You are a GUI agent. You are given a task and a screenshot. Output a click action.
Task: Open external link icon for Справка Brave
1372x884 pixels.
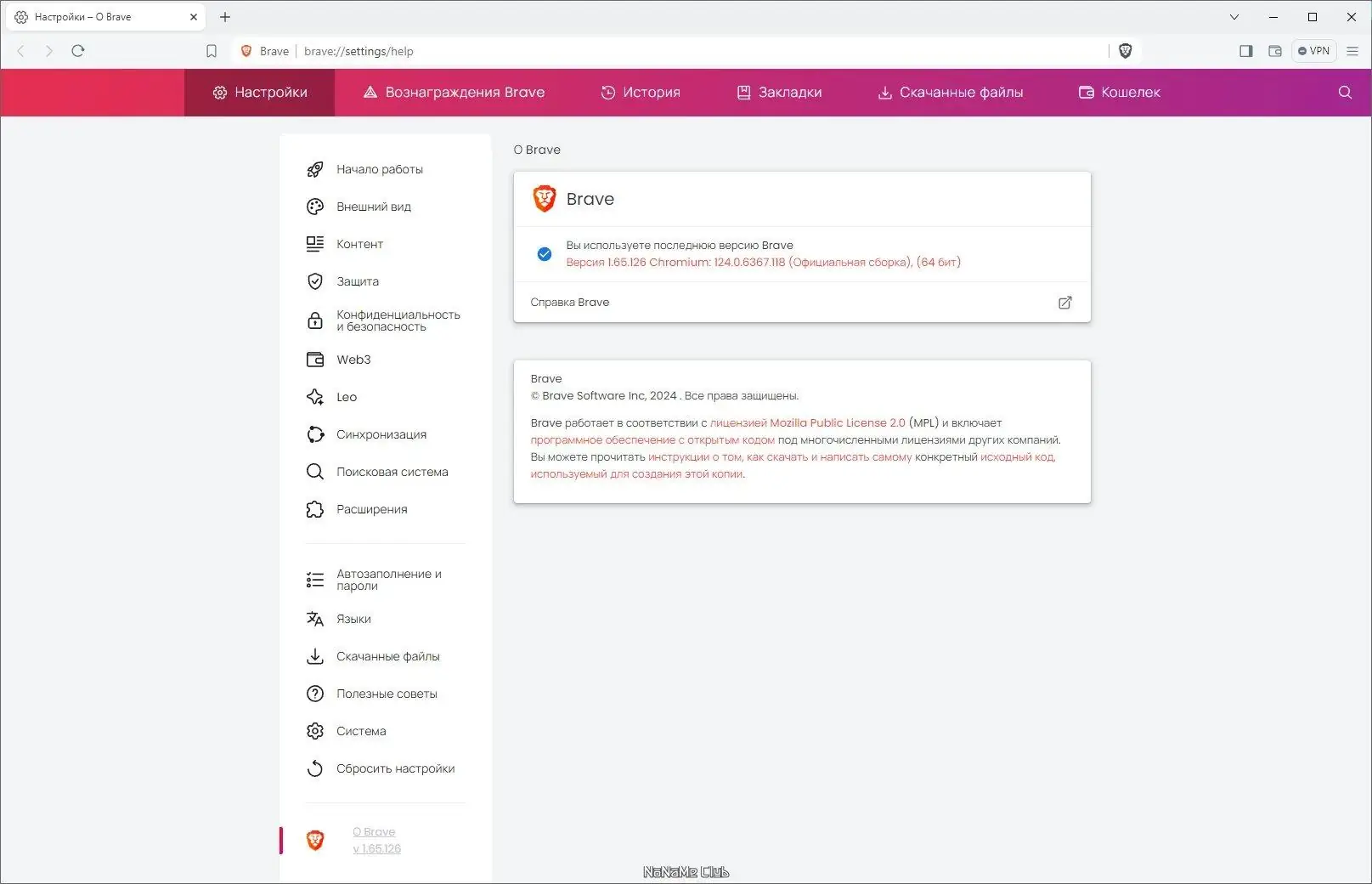point(1064,303)
